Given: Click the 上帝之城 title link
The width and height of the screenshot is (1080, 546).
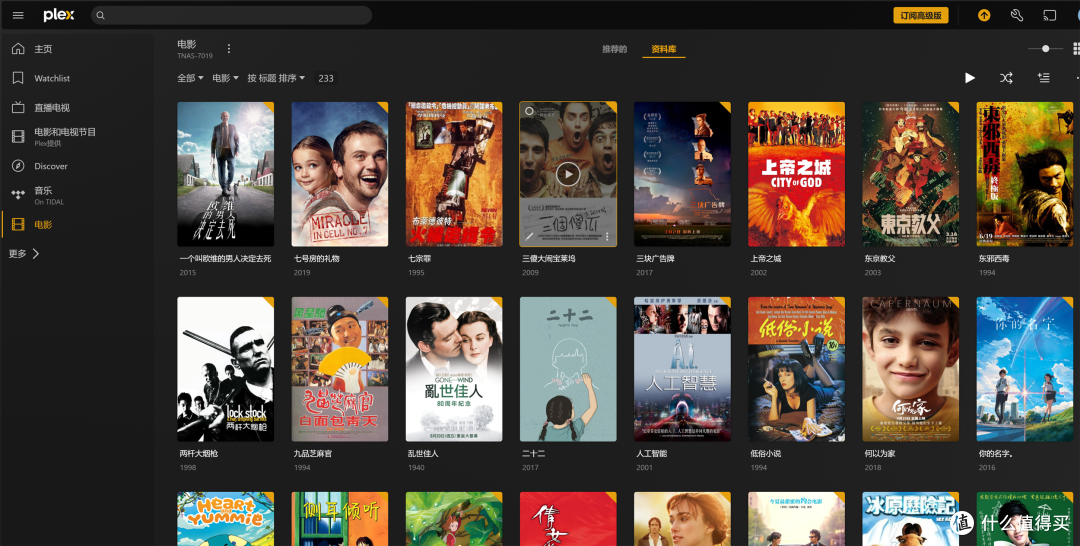Looking at the screenshot, I should coord(766,259).
